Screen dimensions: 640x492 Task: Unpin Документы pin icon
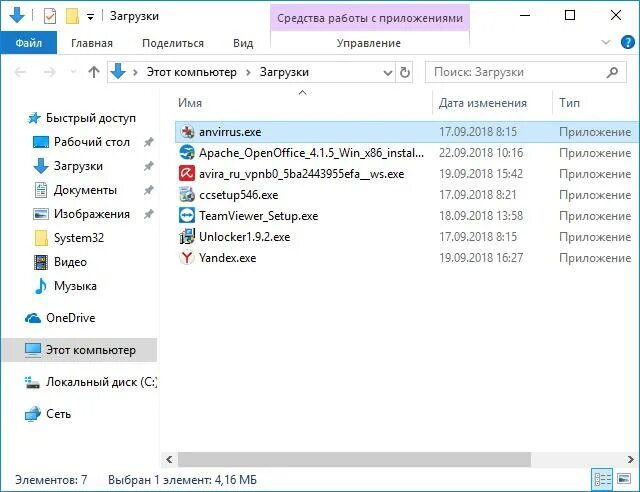click(149, 190)
